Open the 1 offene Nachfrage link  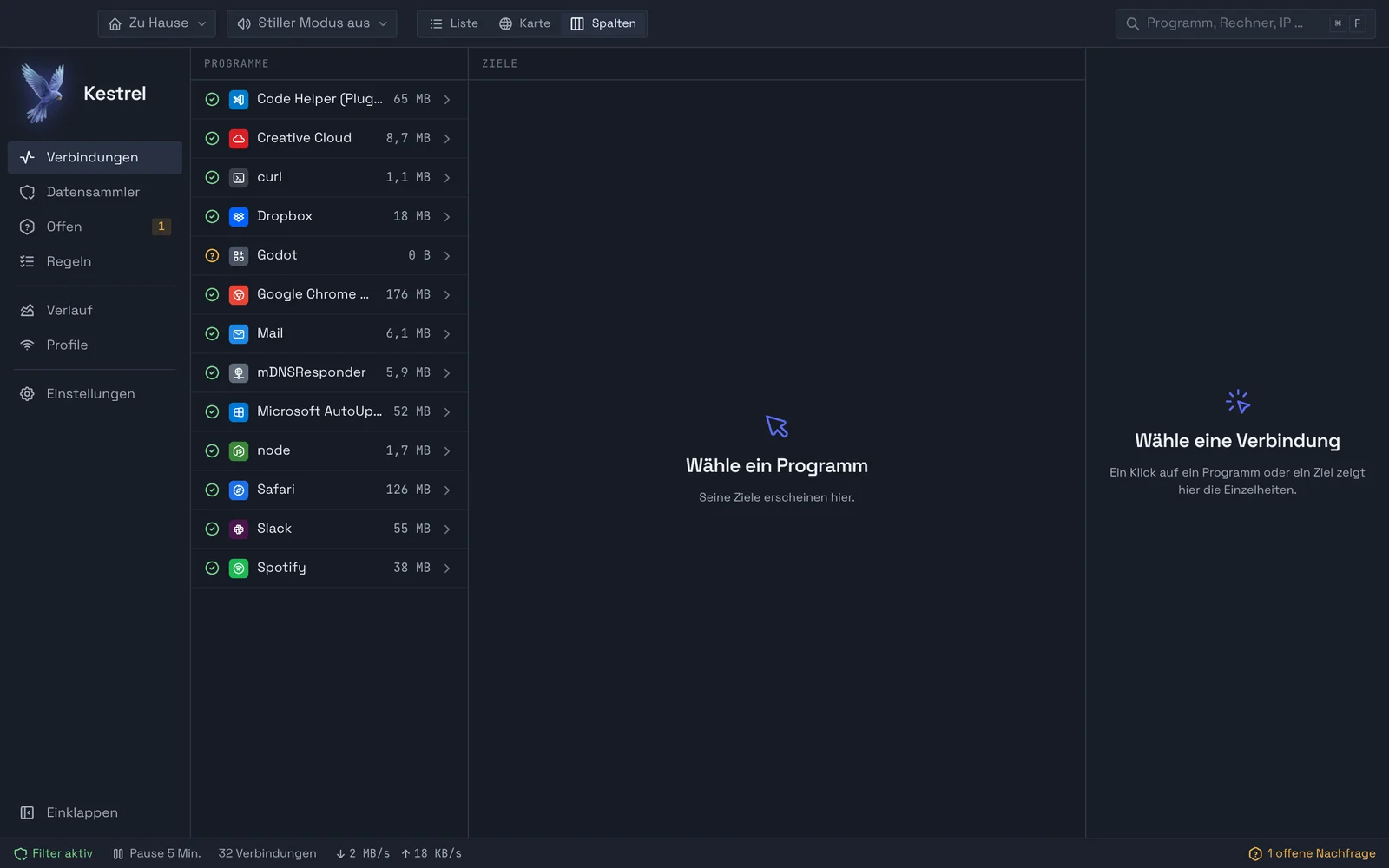pyautogui.click(x=1312, y=853)
